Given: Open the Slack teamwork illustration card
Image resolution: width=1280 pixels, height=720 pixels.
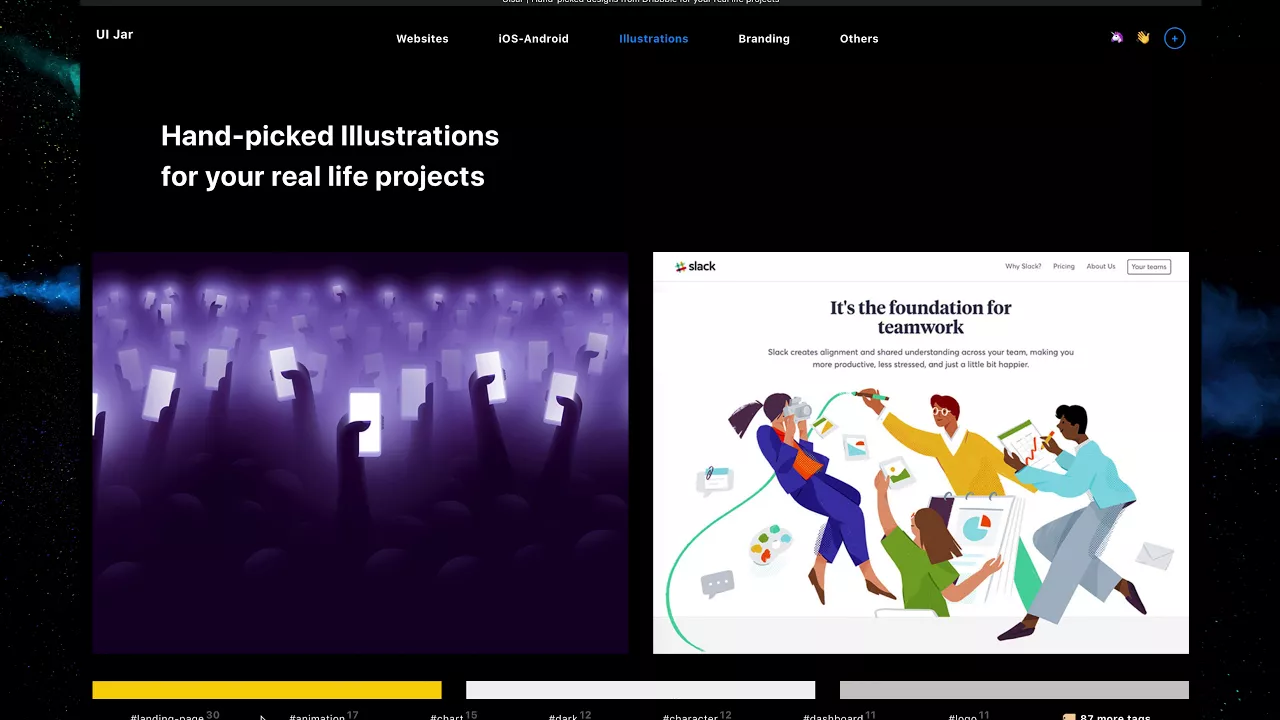Looking at the screenshot, I should 921,453.
